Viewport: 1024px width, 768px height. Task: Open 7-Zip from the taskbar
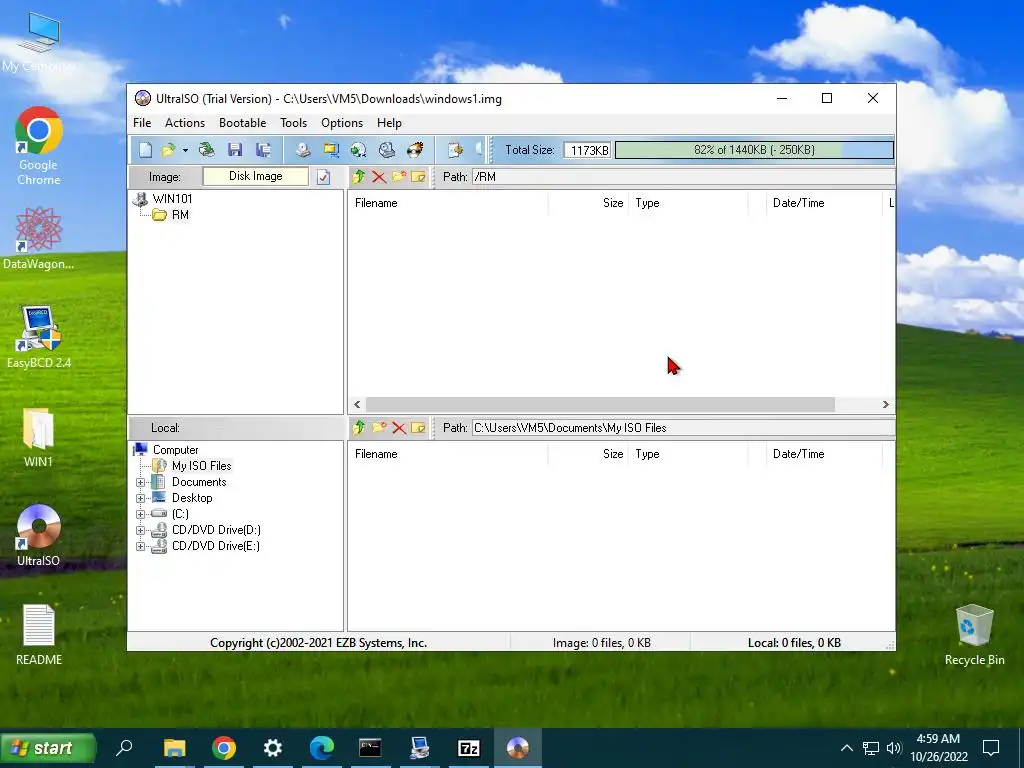click(468, 748)
